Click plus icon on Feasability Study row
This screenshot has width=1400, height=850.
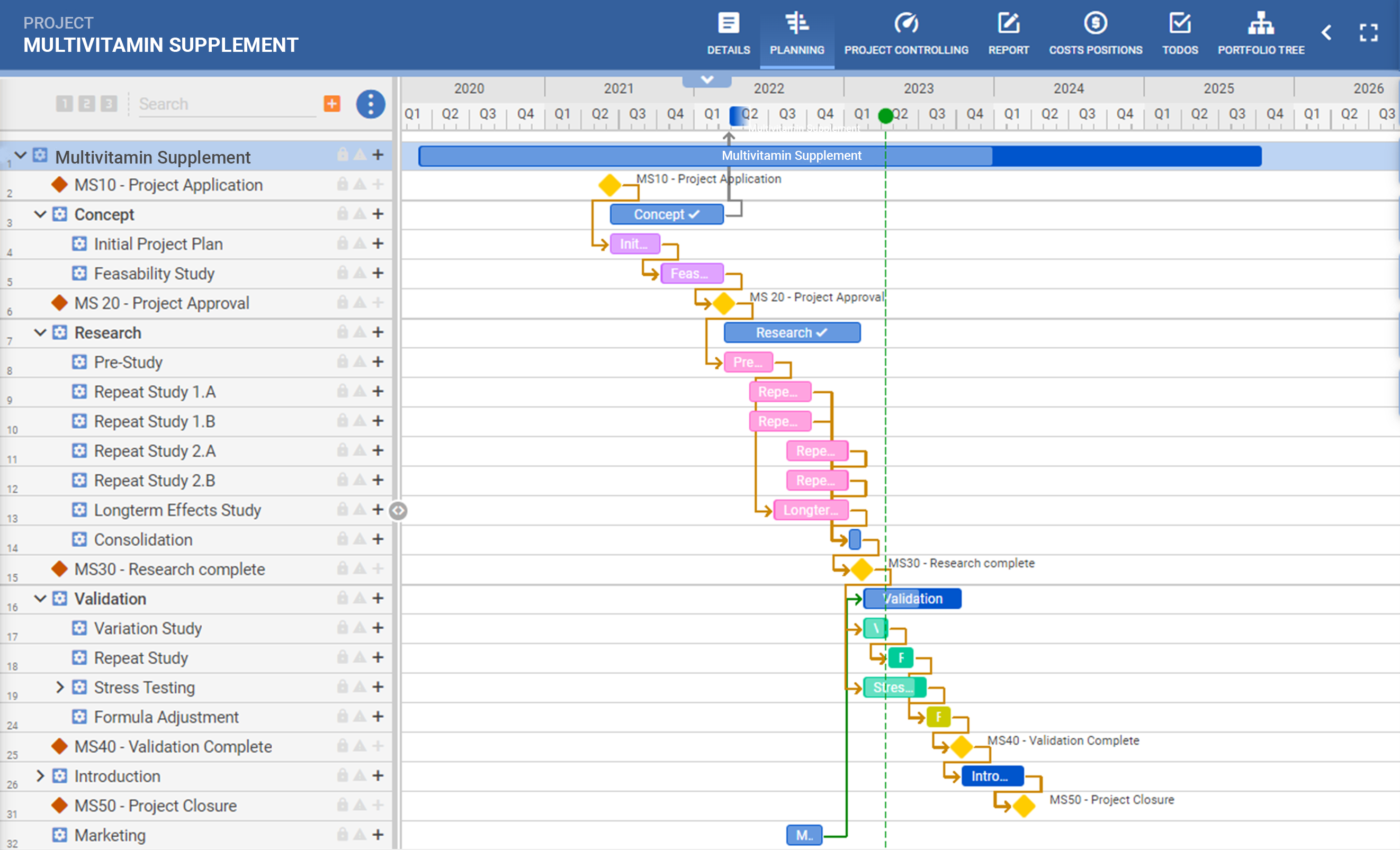tap(378, 273)
